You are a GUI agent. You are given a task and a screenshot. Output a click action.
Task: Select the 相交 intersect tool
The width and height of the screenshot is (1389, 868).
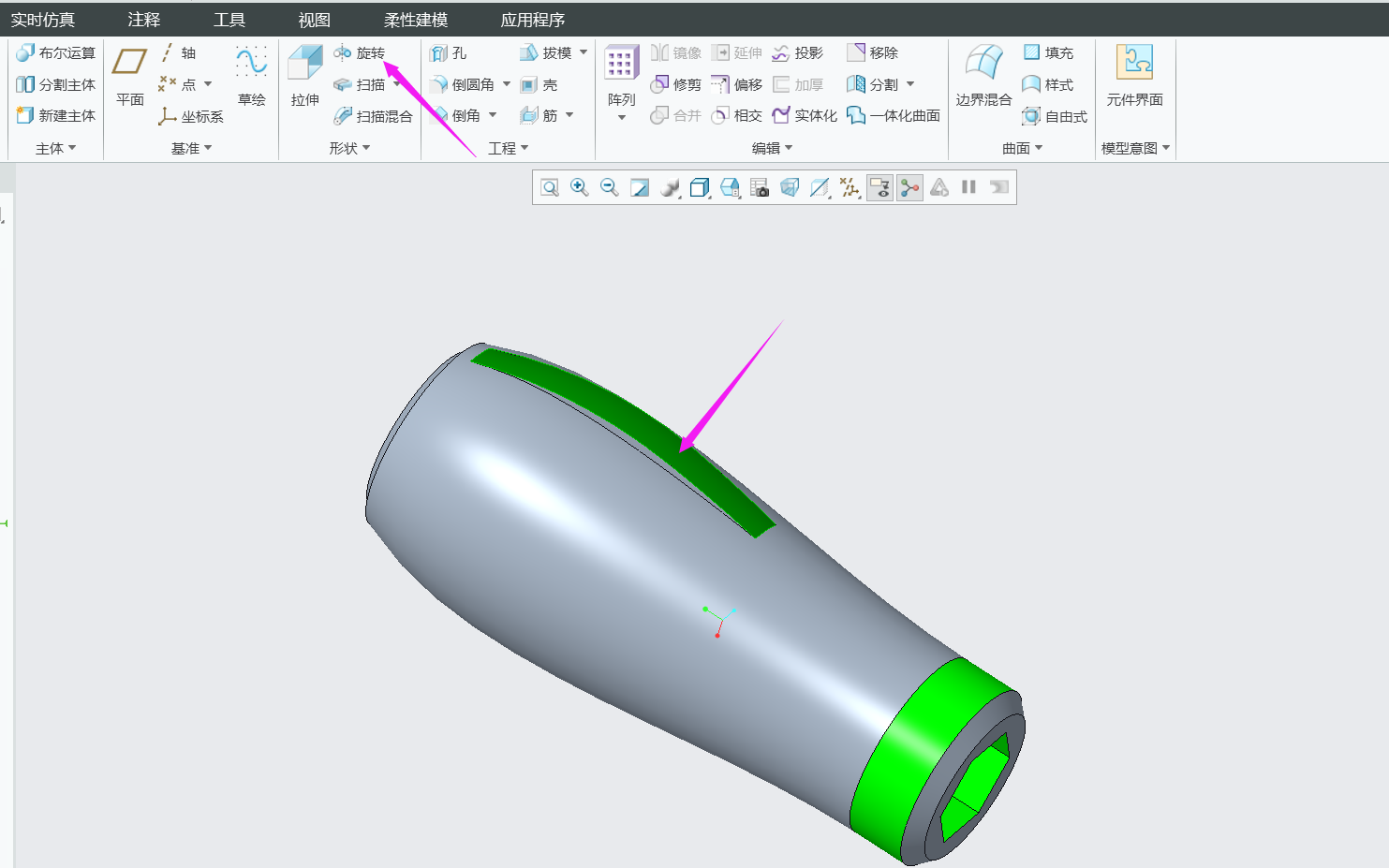pyautogui.click(x=736, y=116)
